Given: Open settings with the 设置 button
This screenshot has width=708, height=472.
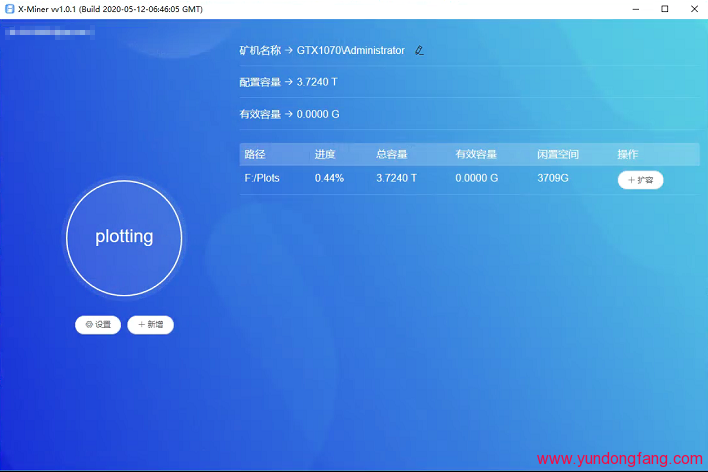Looking at the screenshot, I should 98,325.
